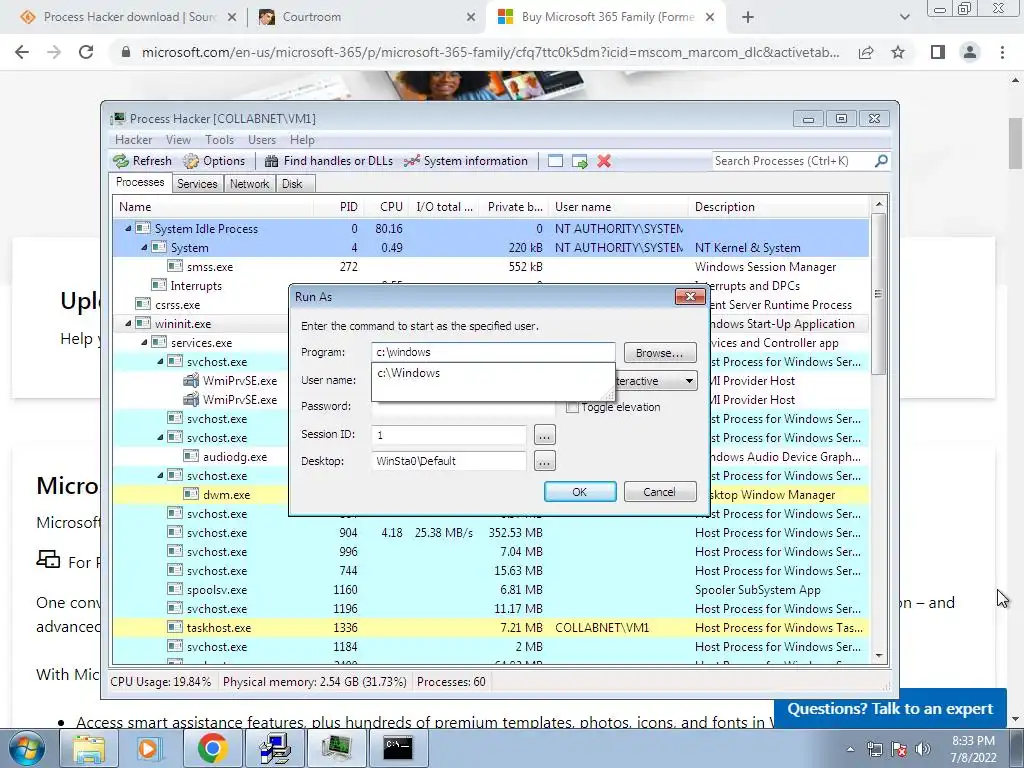Select the spoolsv.exe process

(x=490, y=590)
